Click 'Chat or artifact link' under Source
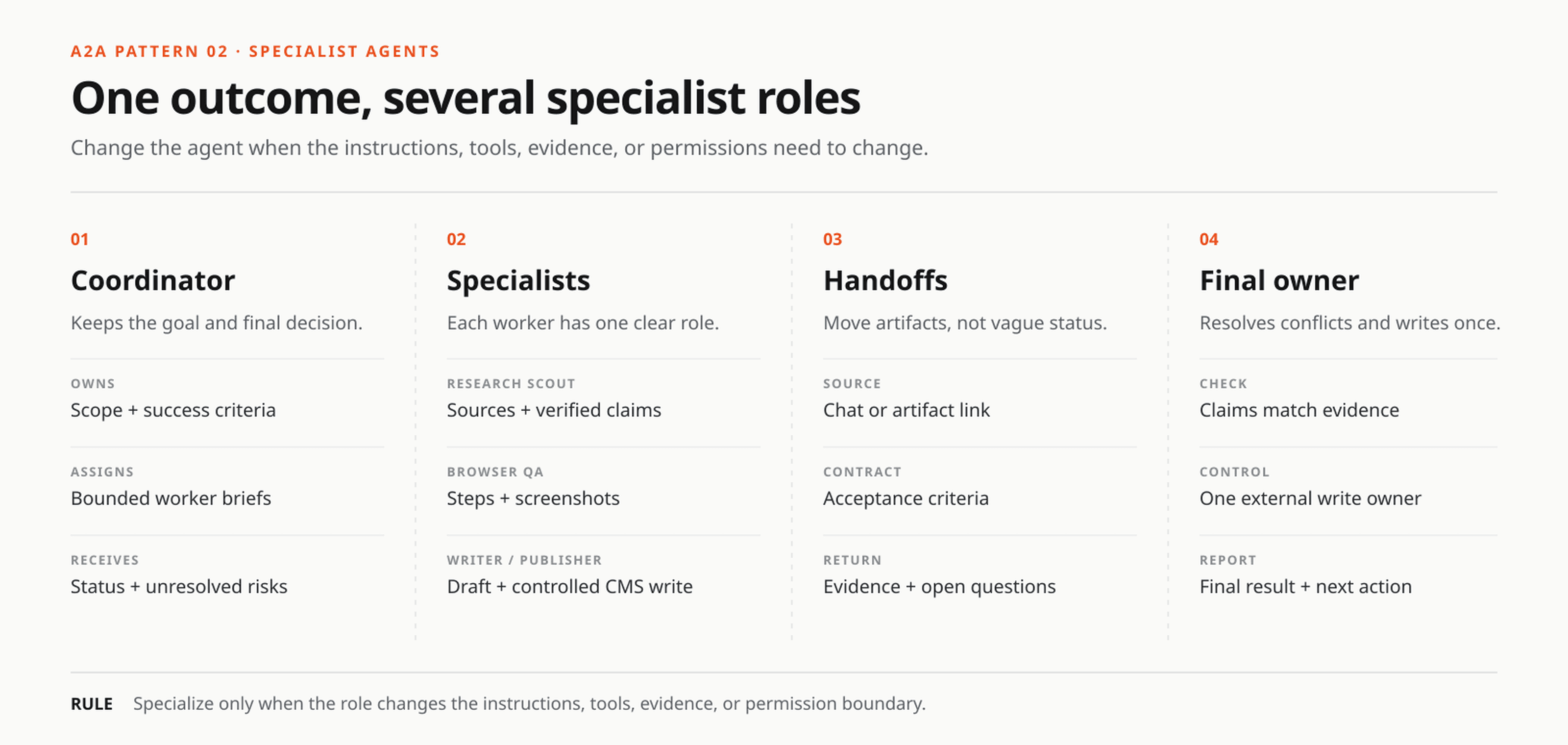Viewport: 1568px width, 745px height. (x=906, y=410)
